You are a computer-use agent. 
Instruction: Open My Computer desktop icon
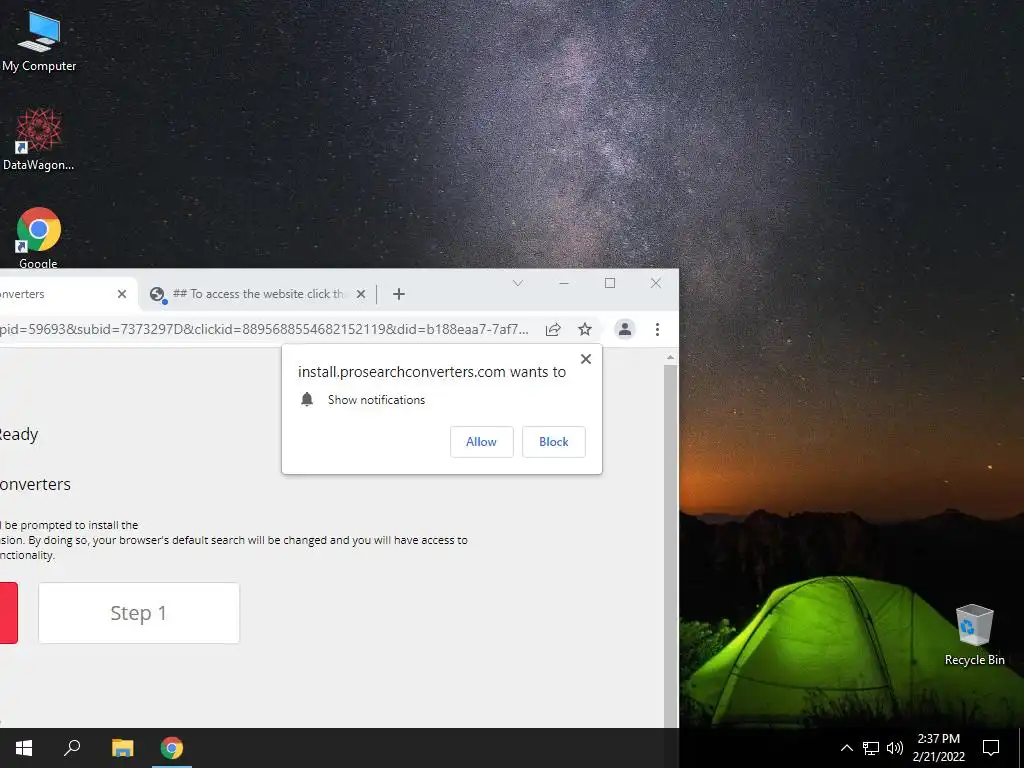(39, 41)
